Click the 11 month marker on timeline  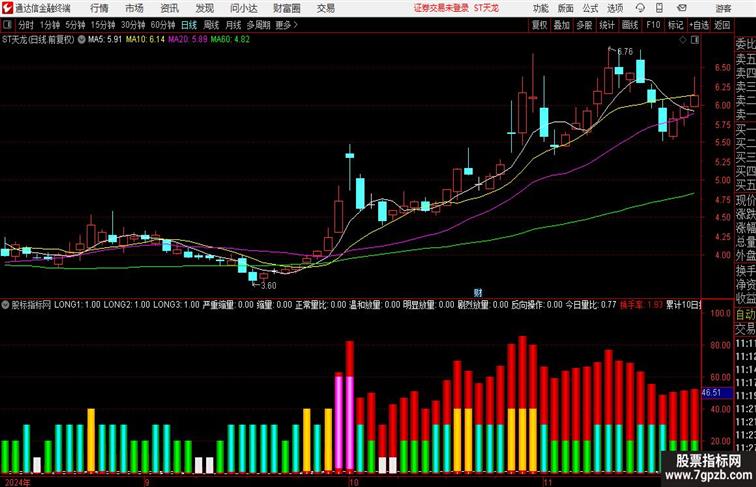tap(547, 482)
